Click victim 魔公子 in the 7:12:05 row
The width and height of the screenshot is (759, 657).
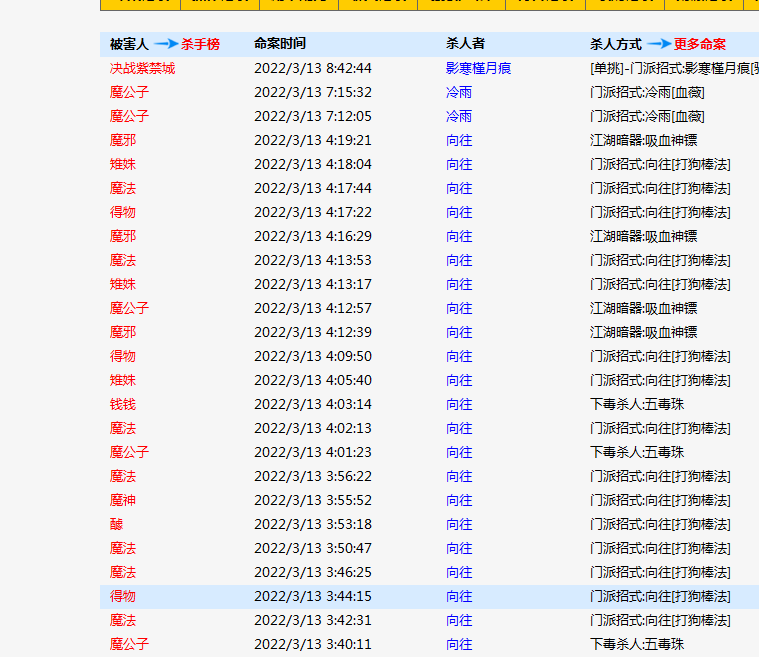(129, 116)
